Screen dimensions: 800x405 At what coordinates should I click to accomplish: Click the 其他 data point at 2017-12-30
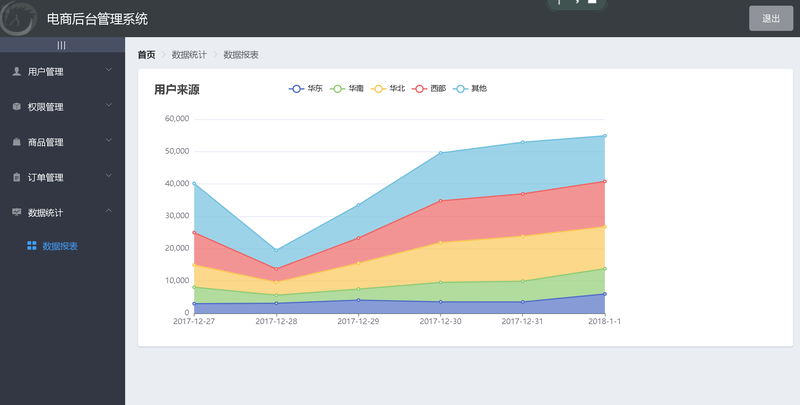point(440,153)
